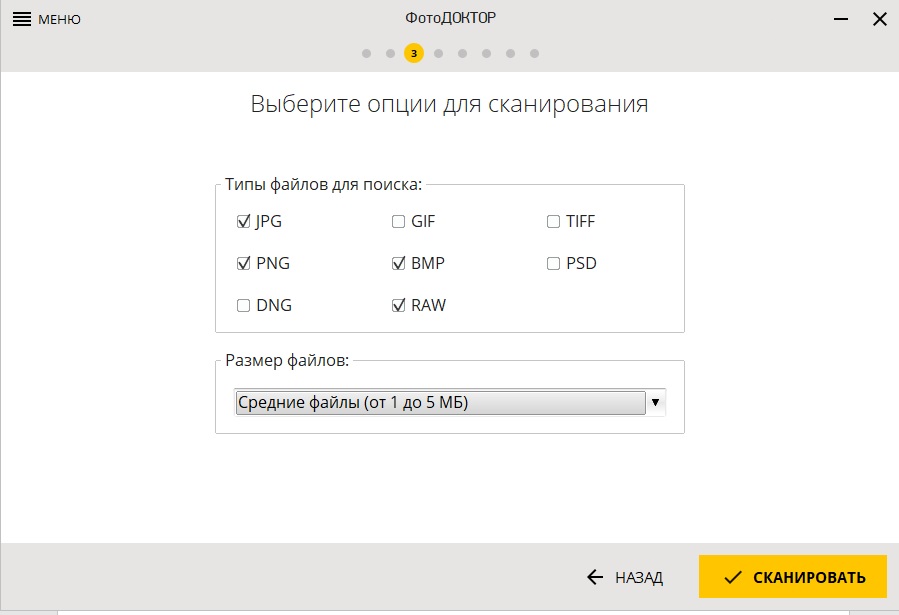
Task: Uncheck the PNG file type checkbox
Action: click(x=244, y=263)
